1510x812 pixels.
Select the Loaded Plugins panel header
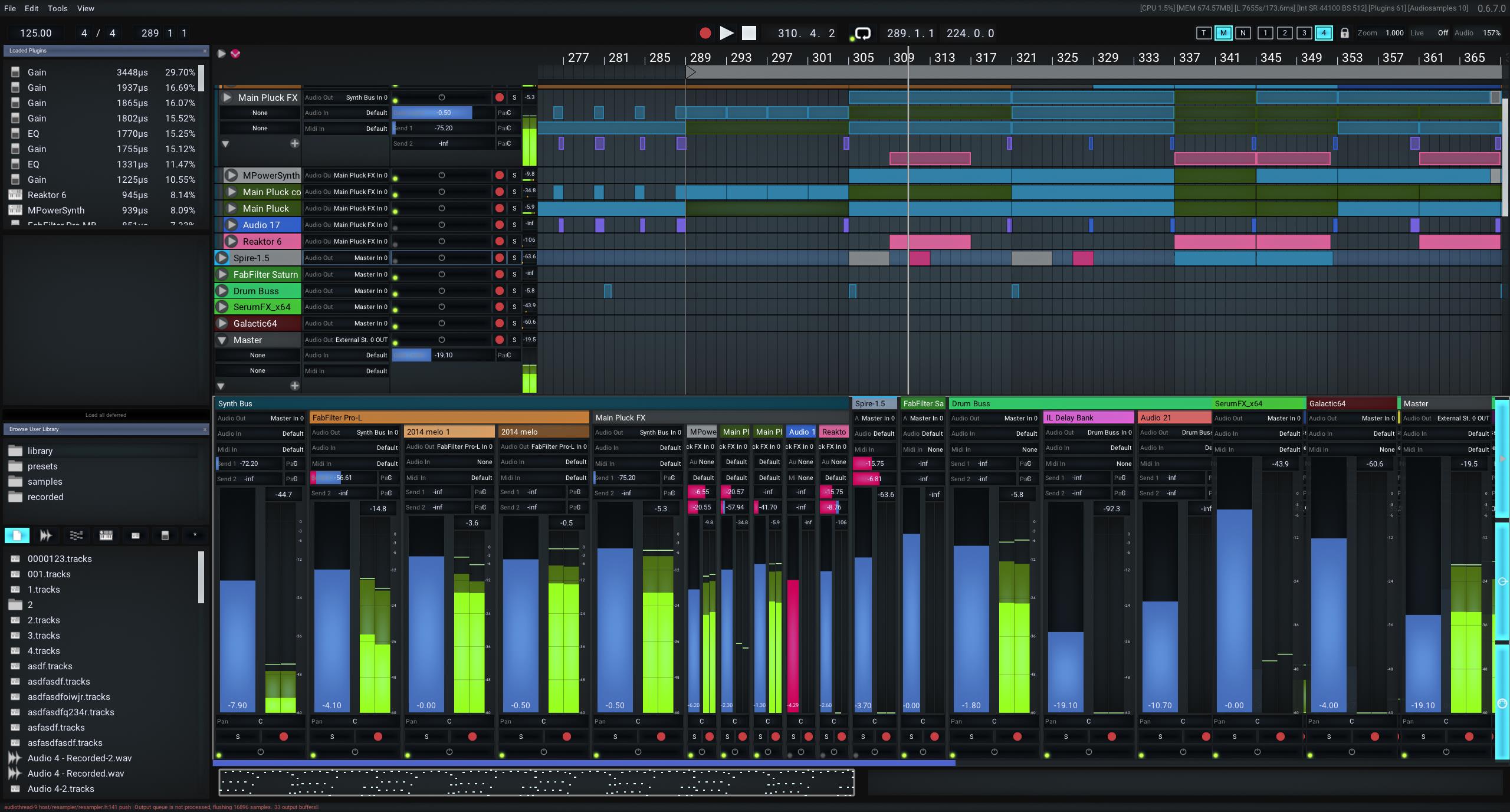click(x=106, y=51)
